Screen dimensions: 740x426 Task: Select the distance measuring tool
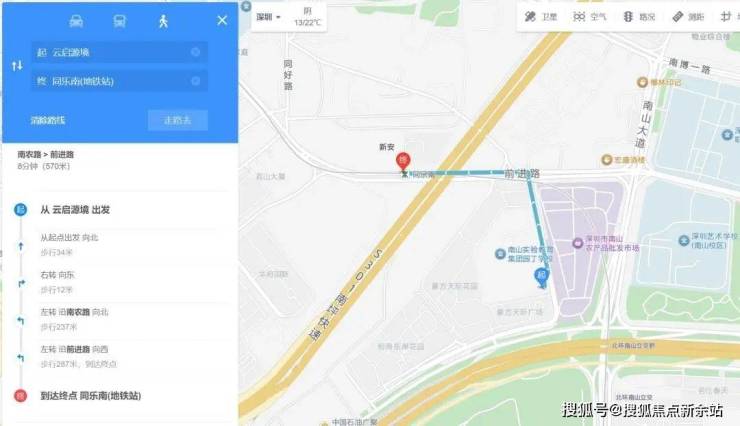click(688, 17)
